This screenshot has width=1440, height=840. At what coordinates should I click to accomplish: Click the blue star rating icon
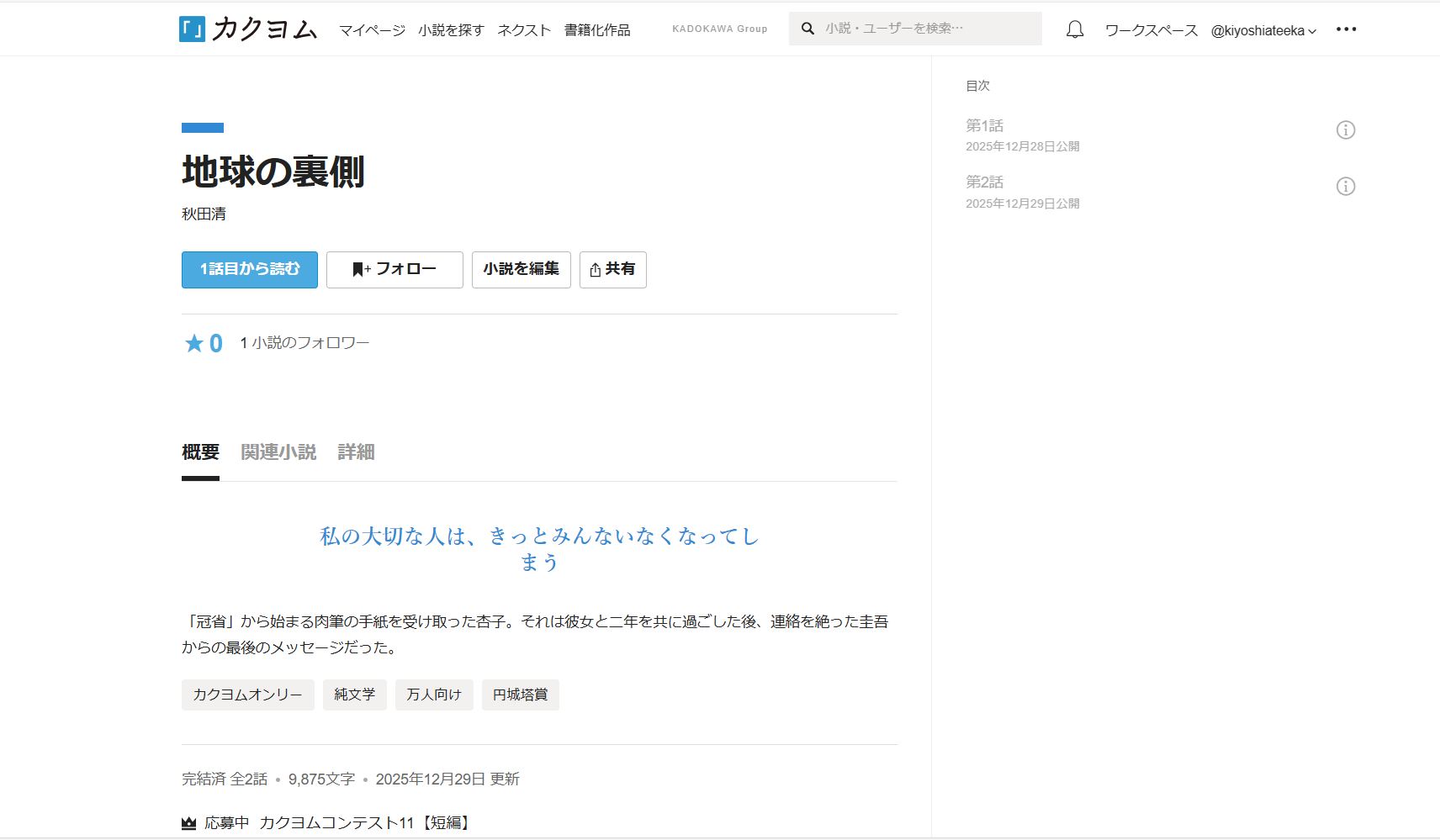pos(194,343)
